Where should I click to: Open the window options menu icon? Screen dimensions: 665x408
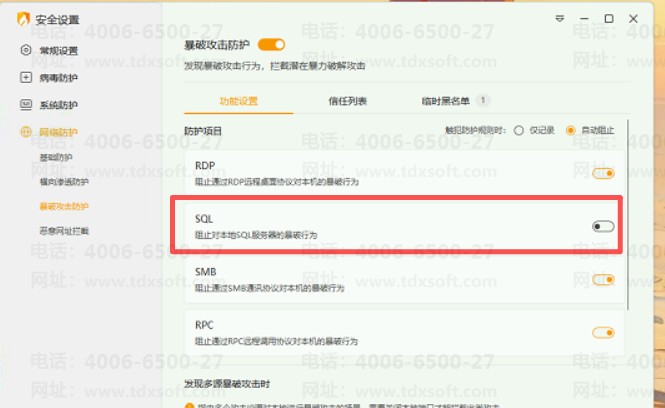(560, 19)
